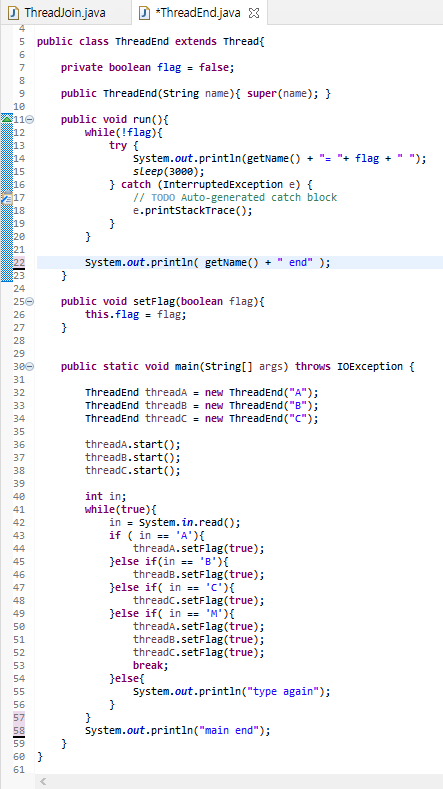443x789 pixels.
Task: Click 'while(true){' line
Action: click(x=121, y=510)
